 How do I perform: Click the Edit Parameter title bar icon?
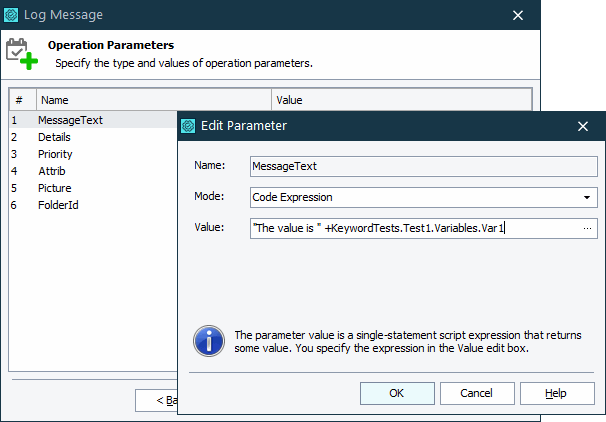click(189, 126)
